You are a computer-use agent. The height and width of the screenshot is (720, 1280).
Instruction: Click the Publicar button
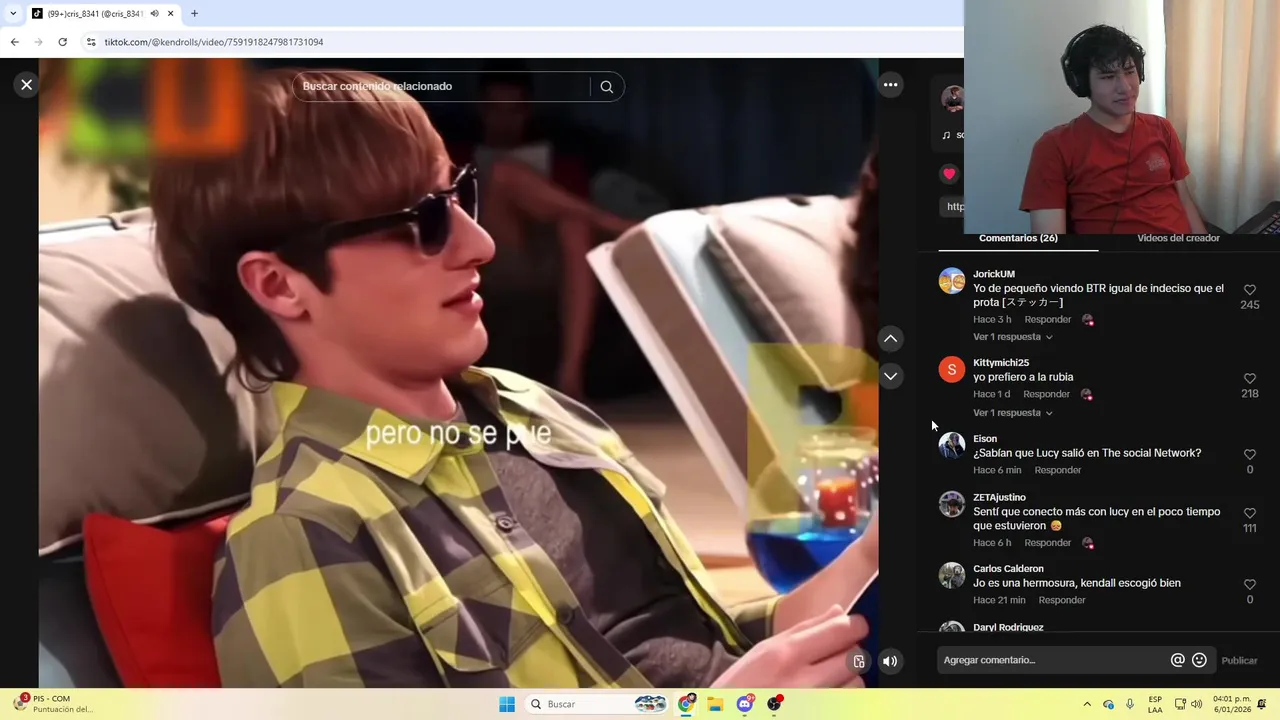(x=1239, y=661)
